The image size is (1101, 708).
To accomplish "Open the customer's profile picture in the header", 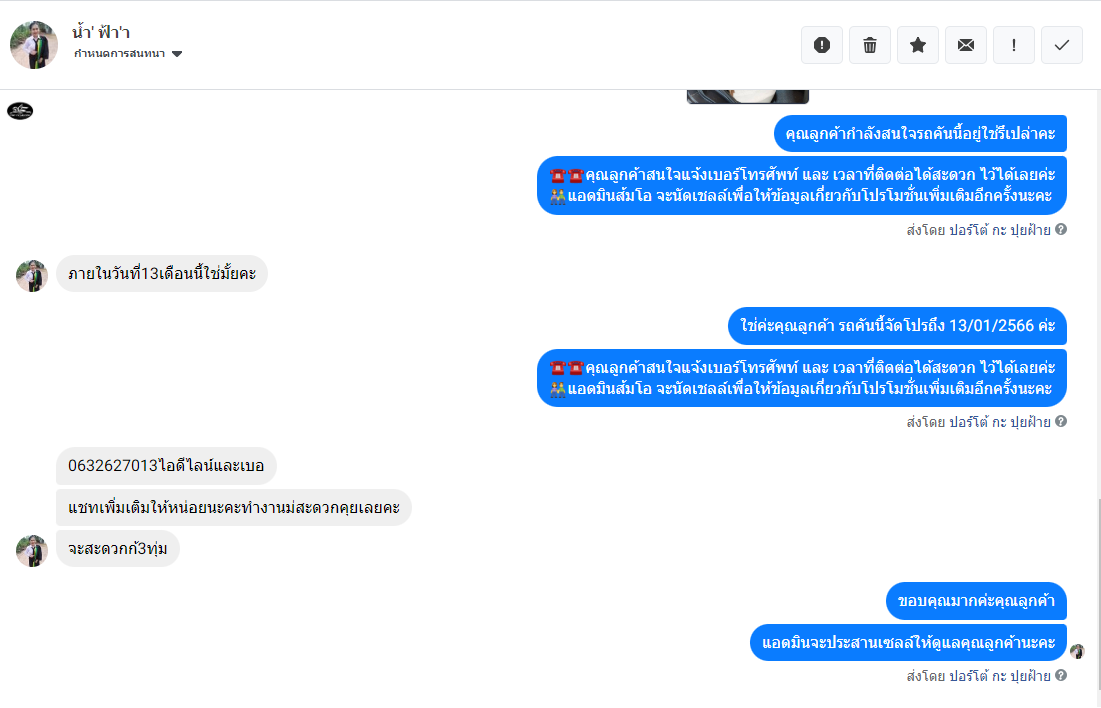I will [x=34, y=45].
